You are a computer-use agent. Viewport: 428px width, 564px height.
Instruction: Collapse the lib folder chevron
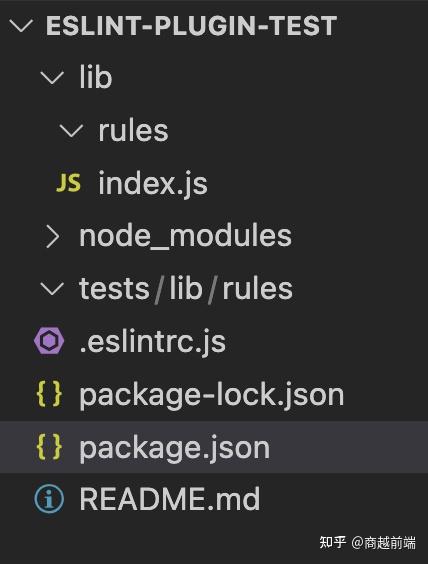point(52,77)
